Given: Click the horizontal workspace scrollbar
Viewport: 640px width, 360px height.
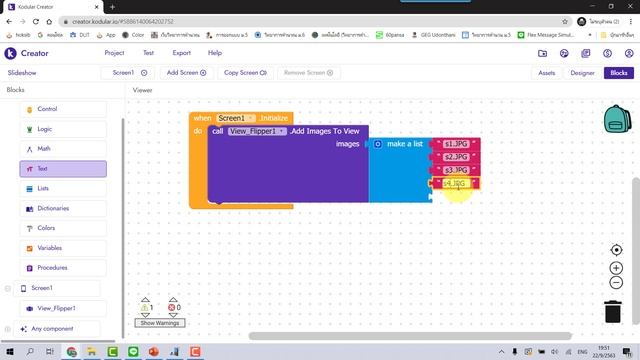Looking at the screenshot, I should click(410, 336).
